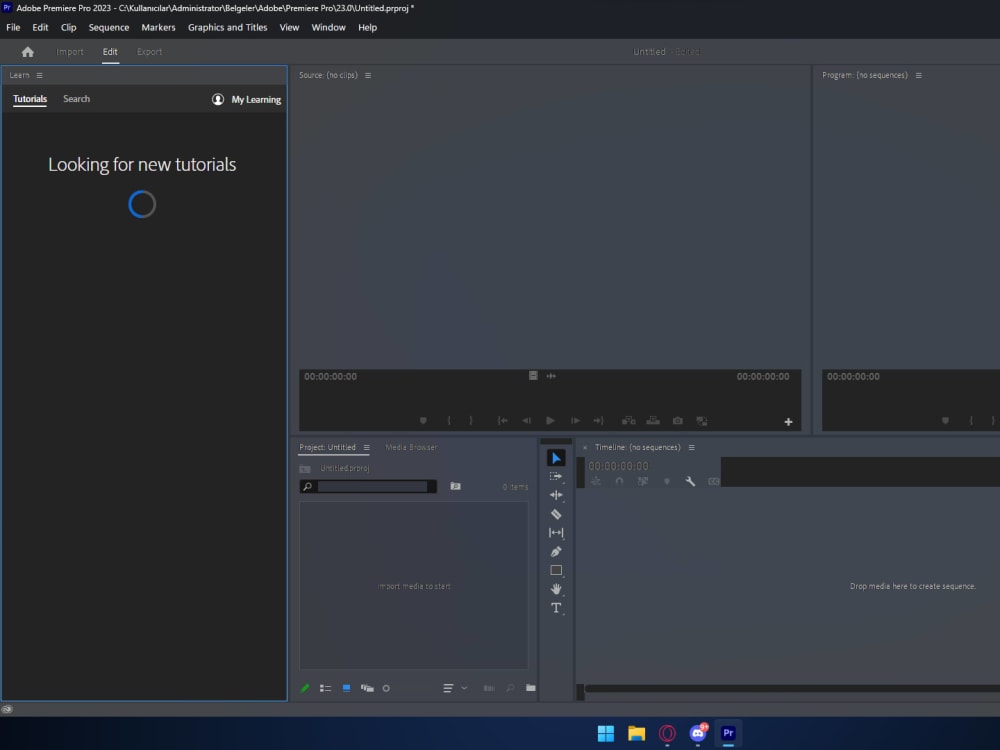The image size is (1000, 750).
Task: Select the Type tool
Action: pyautogui.click(x=555, y=608)
